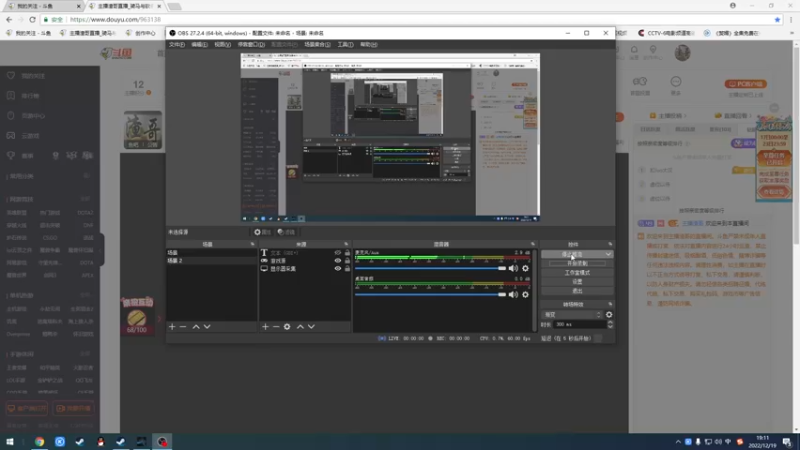The height and width of the screenshot is (450, 800).
Task: Set 麦克风/Aux volume slider
Action: click(430, 268)
